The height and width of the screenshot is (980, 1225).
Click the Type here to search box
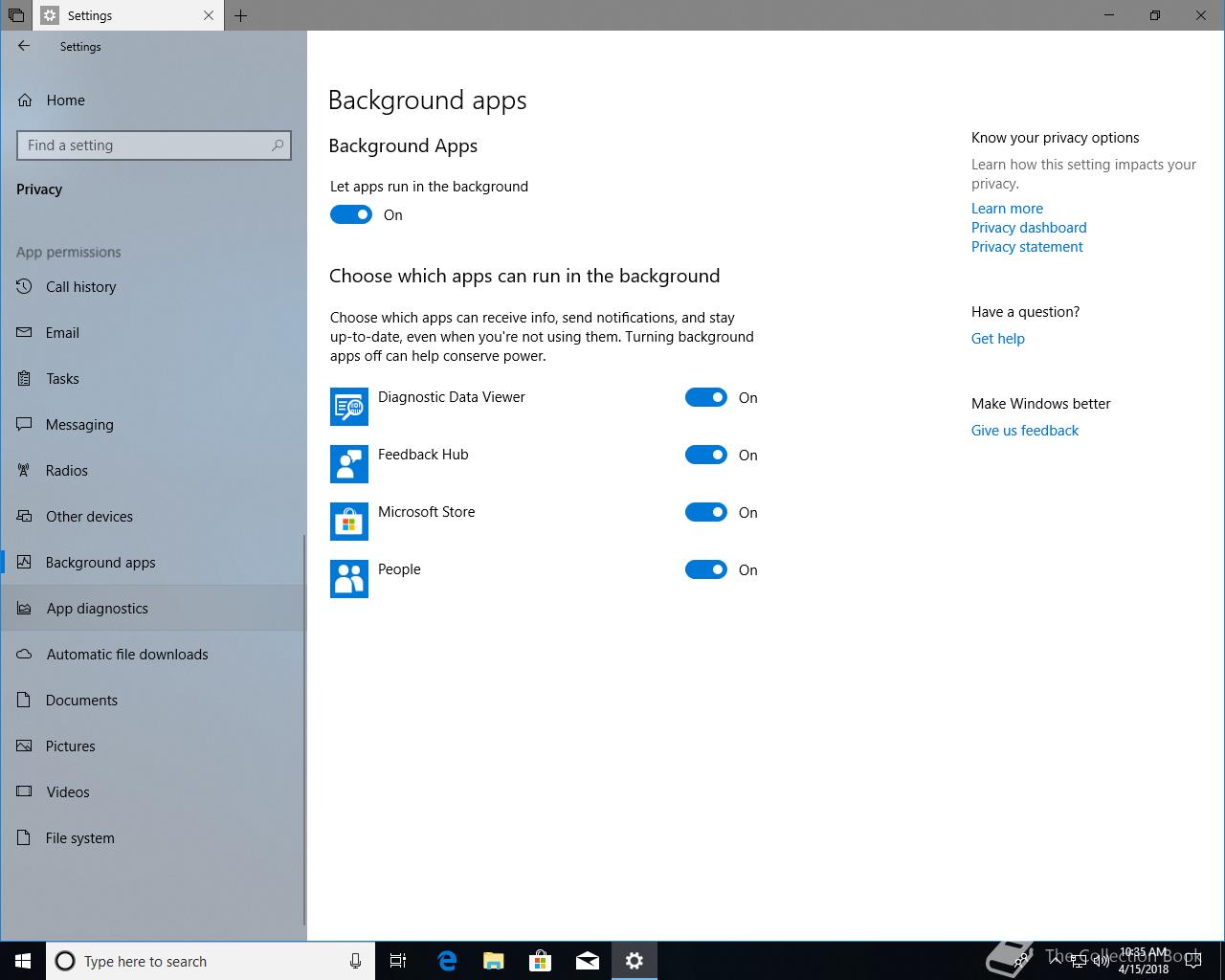tap(211, 961)
